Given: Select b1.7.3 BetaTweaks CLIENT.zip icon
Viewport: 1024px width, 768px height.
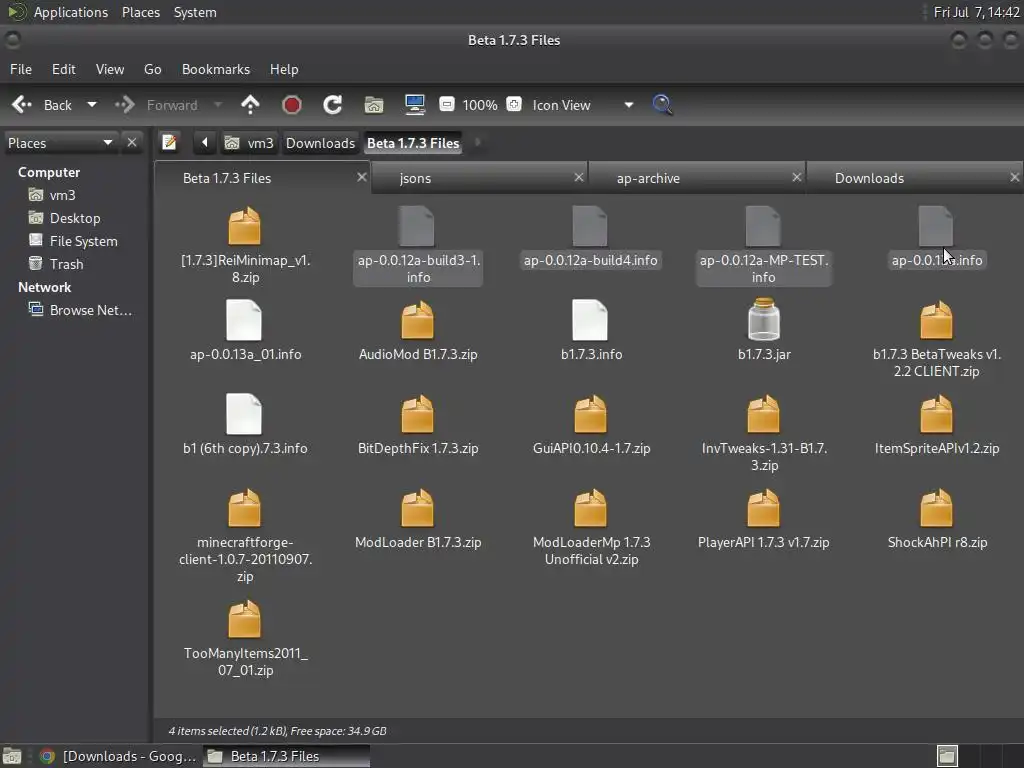Looking at the screenshot, I should (936, 321).
